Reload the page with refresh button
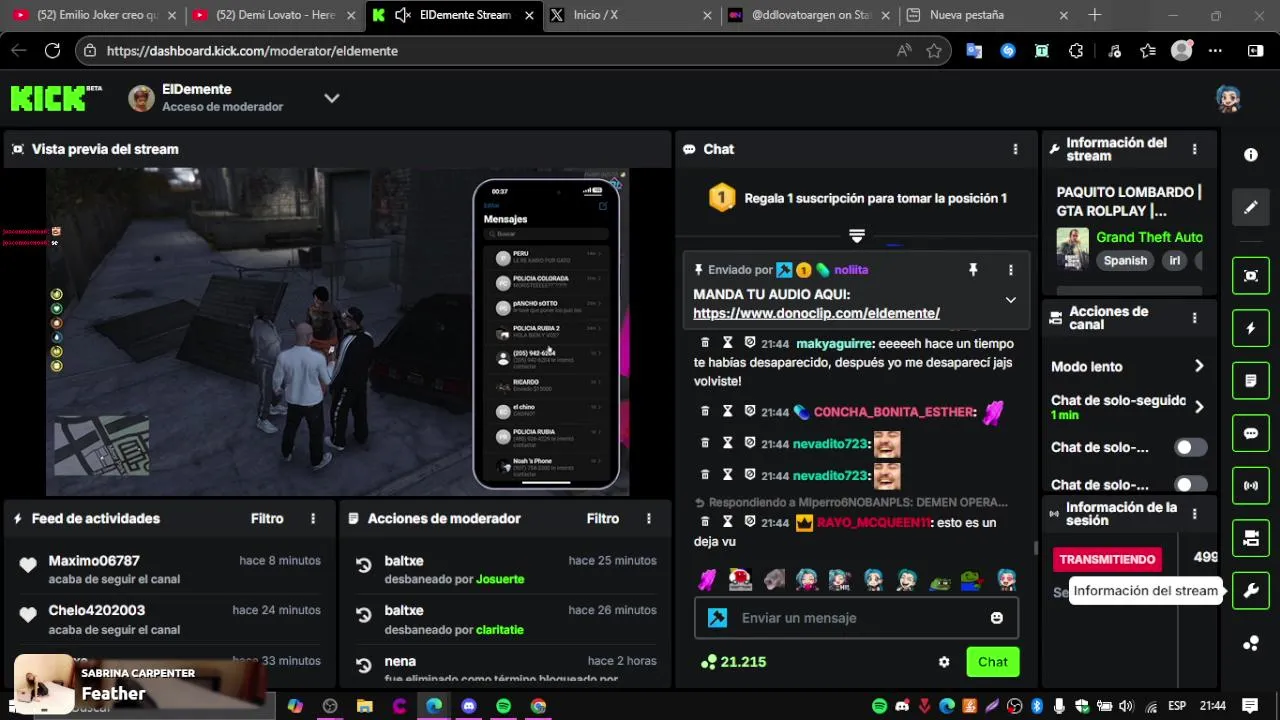The height and width of the screenshot is (720, 1280). tap(53, 51)
